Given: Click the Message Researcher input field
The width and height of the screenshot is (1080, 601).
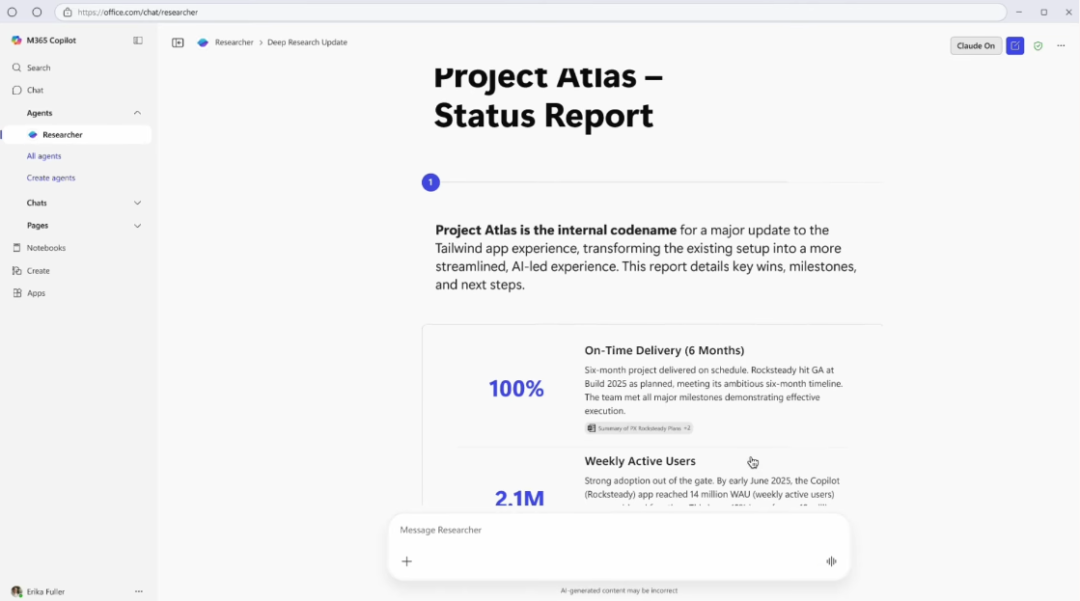Looking at the screenshot, I should point(619,530).
